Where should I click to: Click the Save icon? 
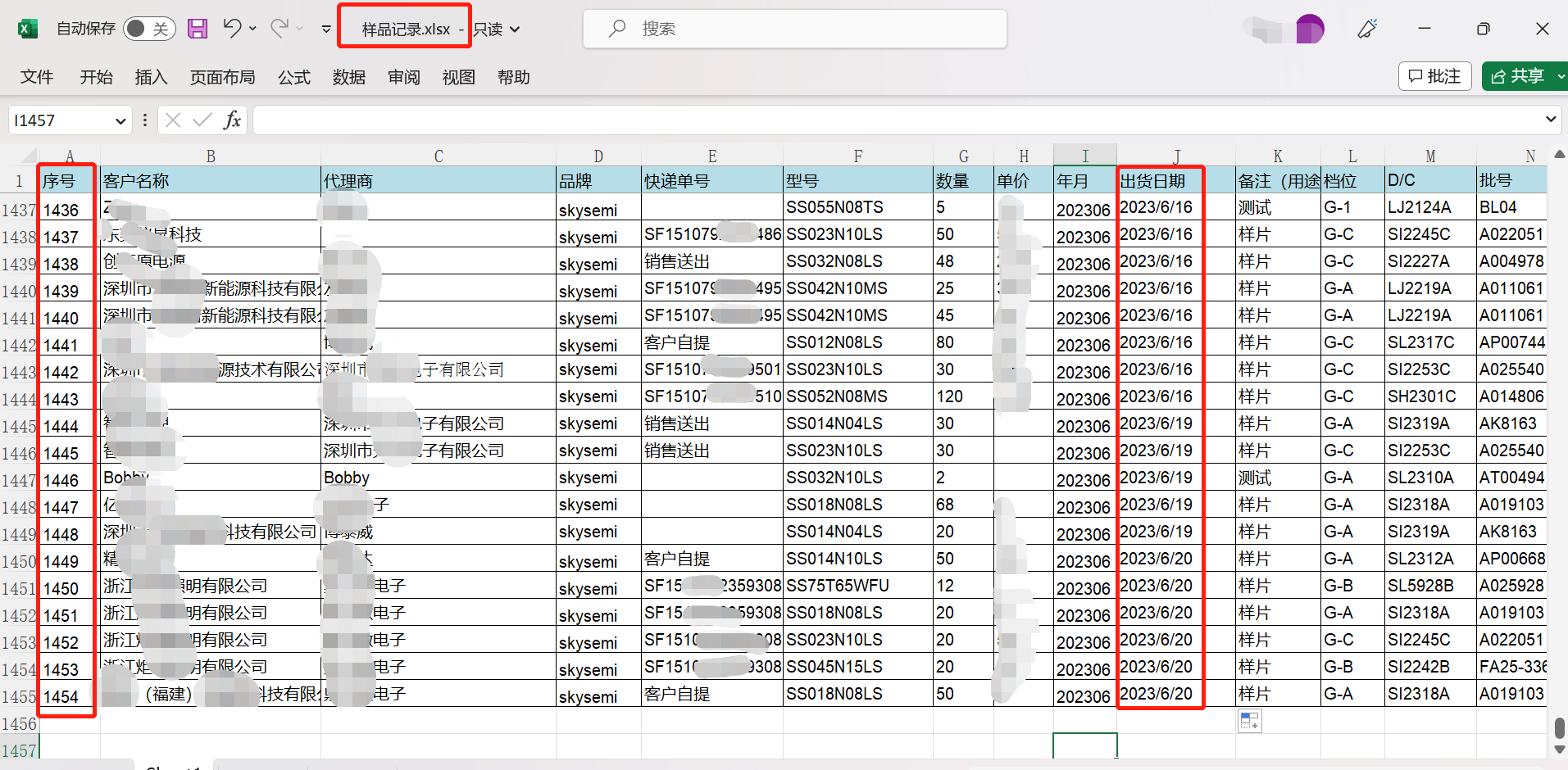(x=198, y=29)
